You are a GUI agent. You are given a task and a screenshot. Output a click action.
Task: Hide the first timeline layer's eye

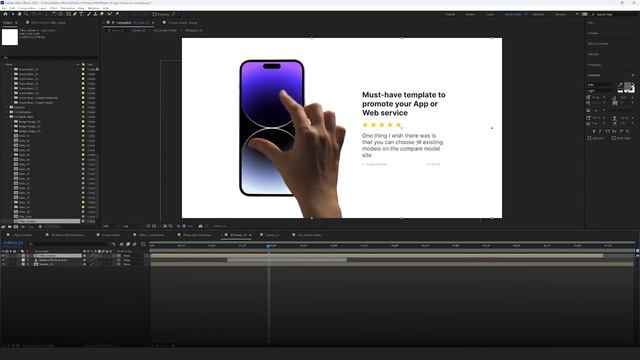(3, 256)
